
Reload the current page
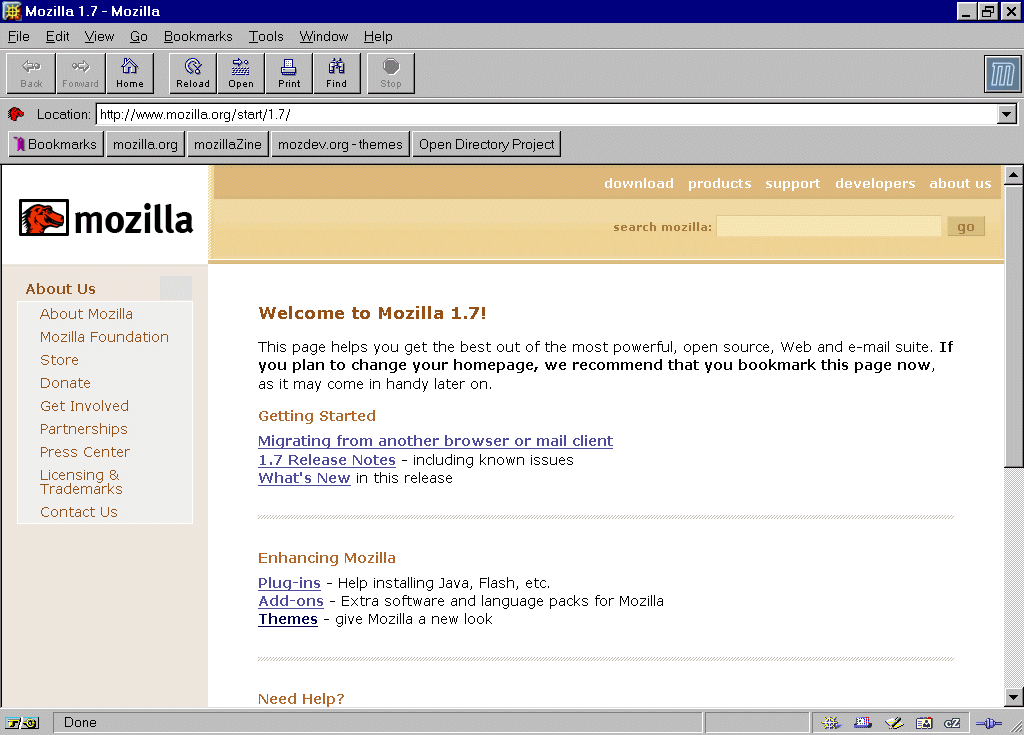[x=193, y=73]
